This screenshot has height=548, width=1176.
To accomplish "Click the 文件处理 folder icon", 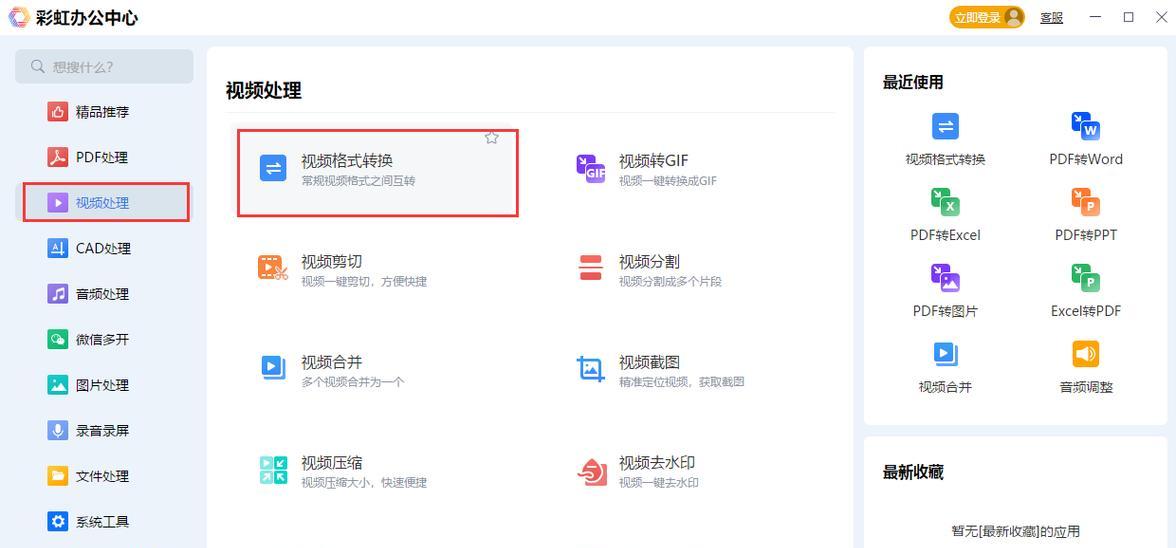I will (x=58, y=476).
